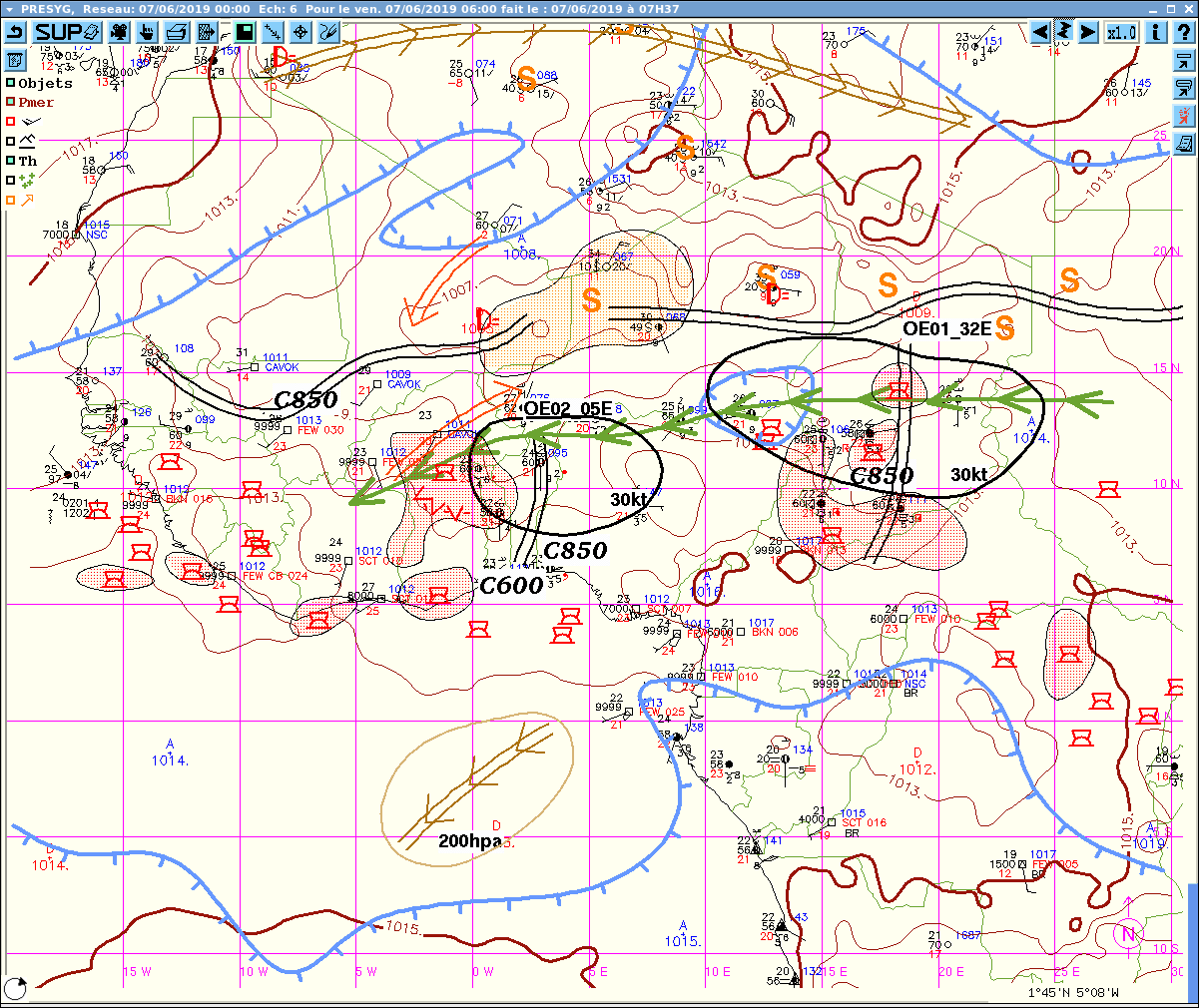Open the title bar window menu arrow
1199x1008 pixels.
(10, 8)
